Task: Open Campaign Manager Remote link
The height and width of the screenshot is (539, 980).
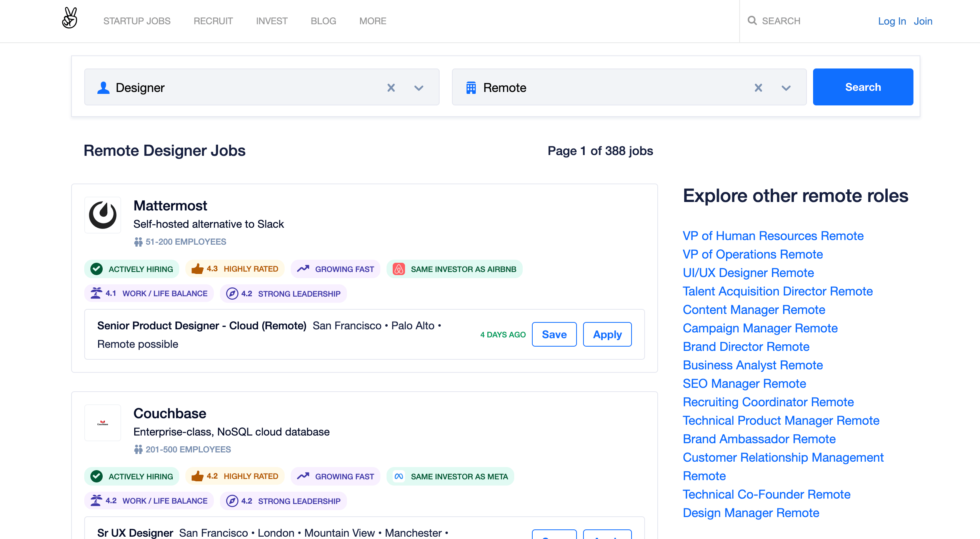Action: coord(760,328)
